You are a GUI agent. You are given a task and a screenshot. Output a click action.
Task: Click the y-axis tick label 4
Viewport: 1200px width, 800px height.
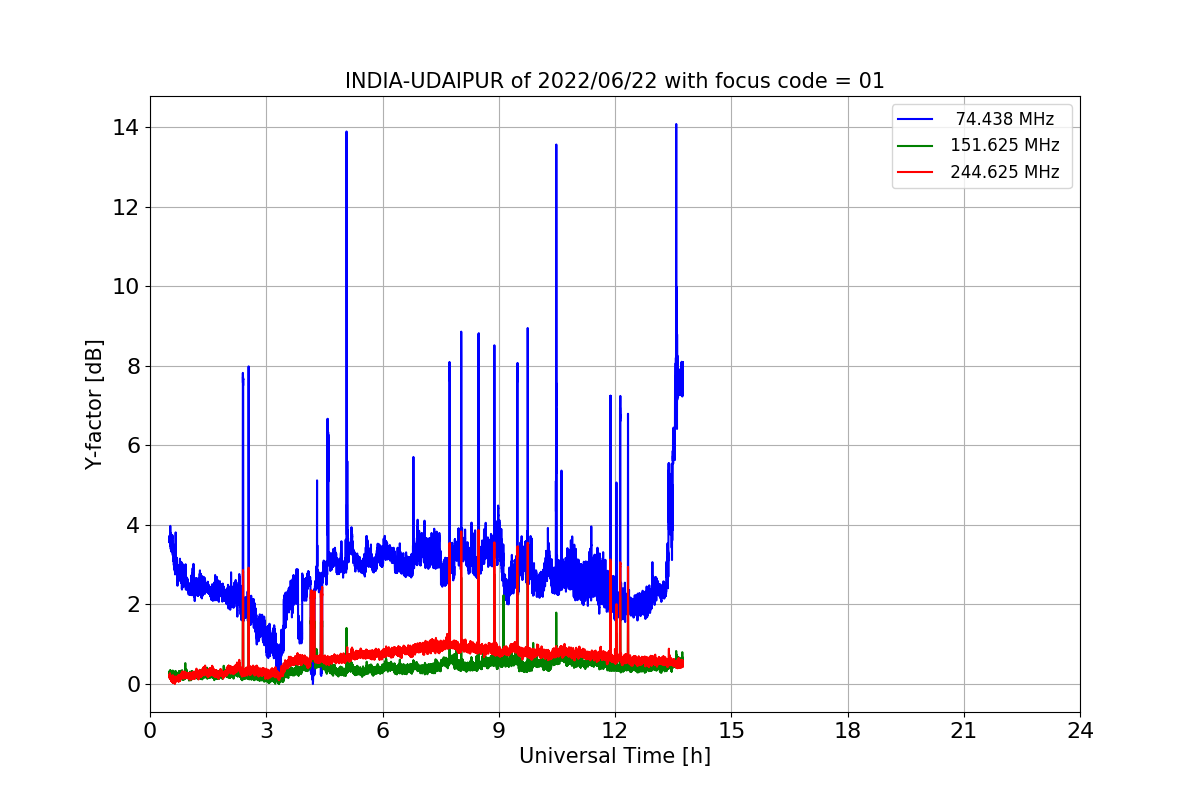[132, 525]
